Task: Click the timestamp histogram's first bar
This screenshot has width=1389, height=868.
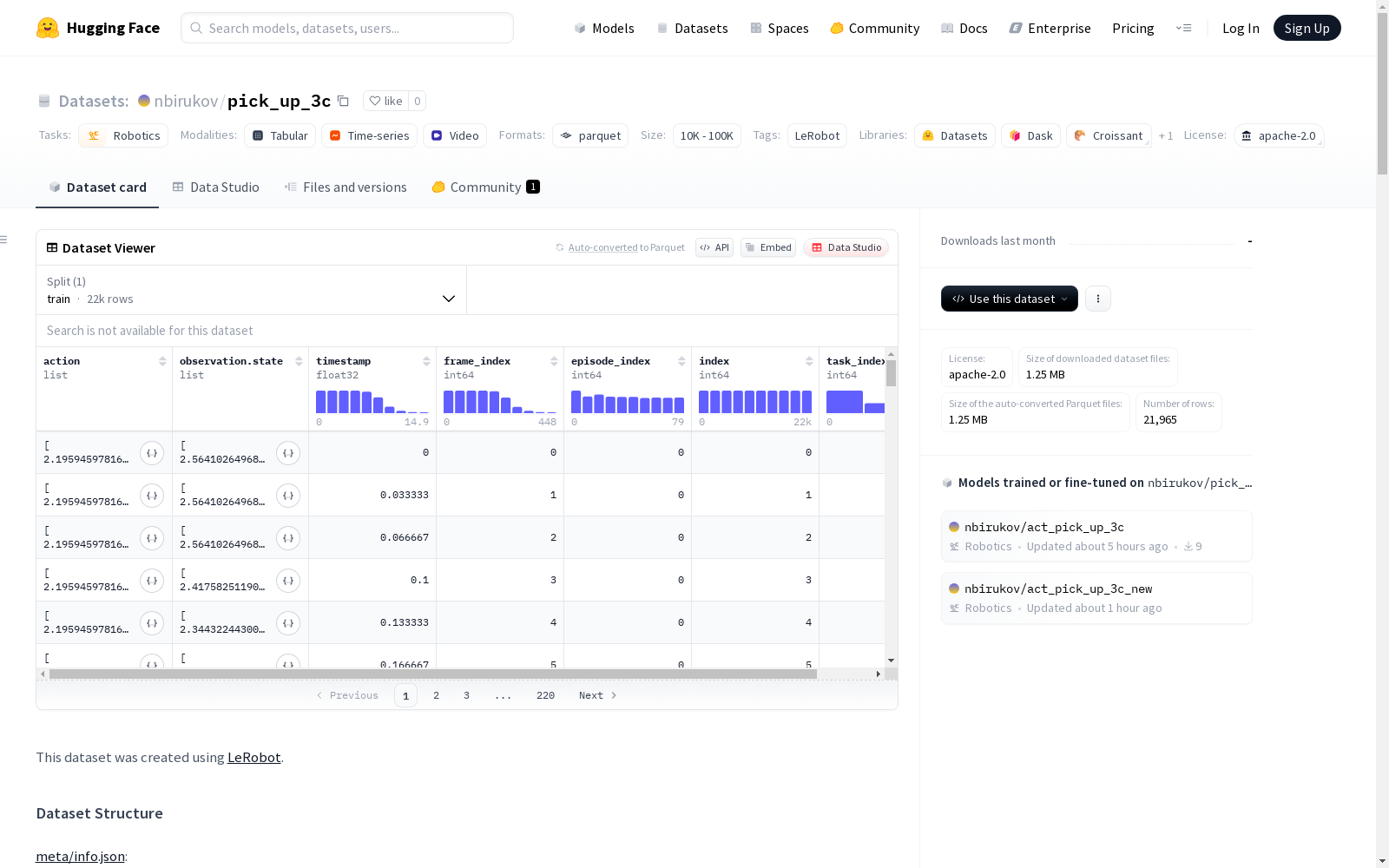Action: point(321,402)
